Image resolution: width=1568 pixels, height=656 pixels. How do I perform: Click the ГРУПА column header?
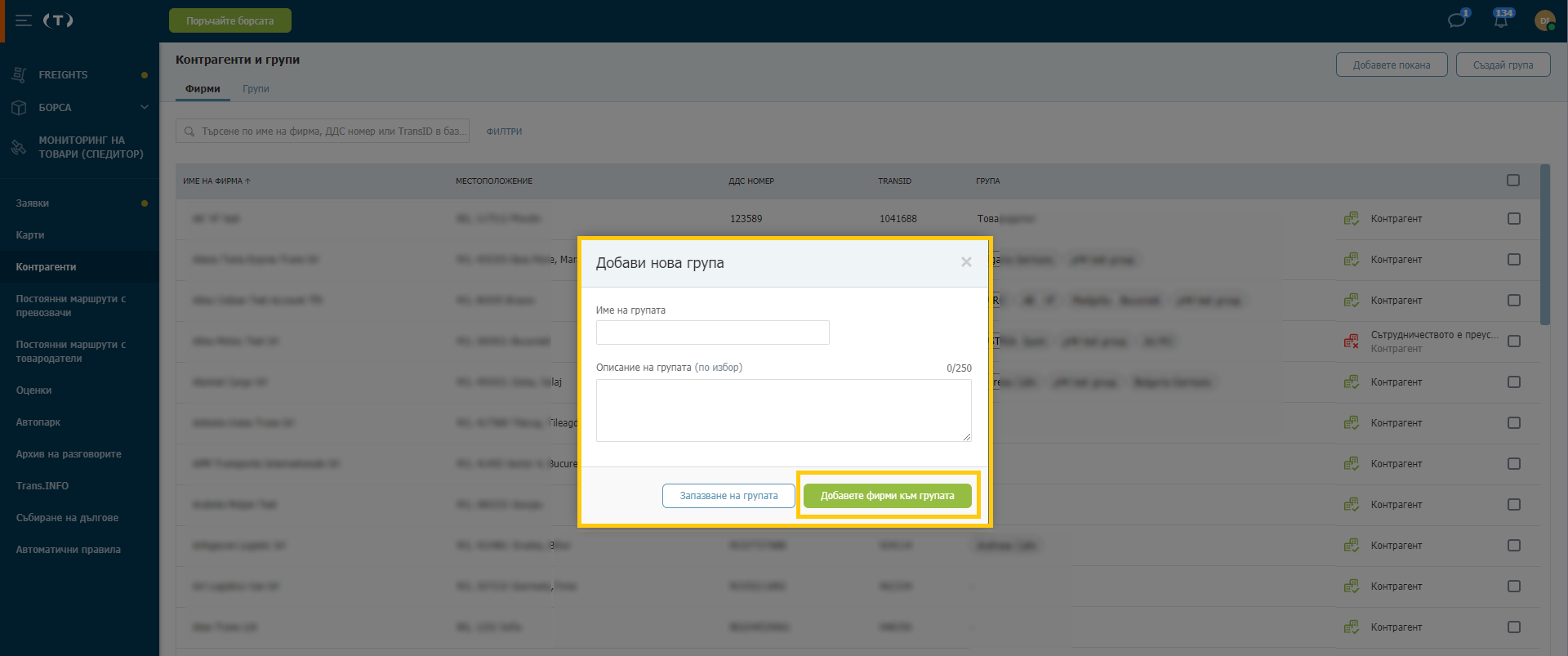(987, 181)
